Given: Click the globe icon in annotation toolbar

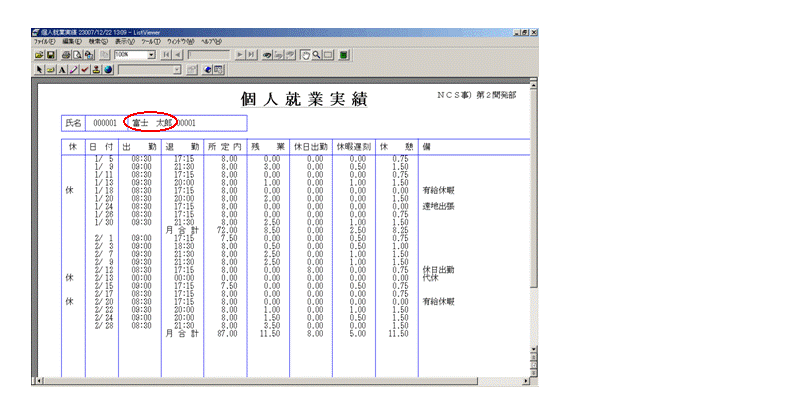Looking at the screenshot, I should 107,69.
